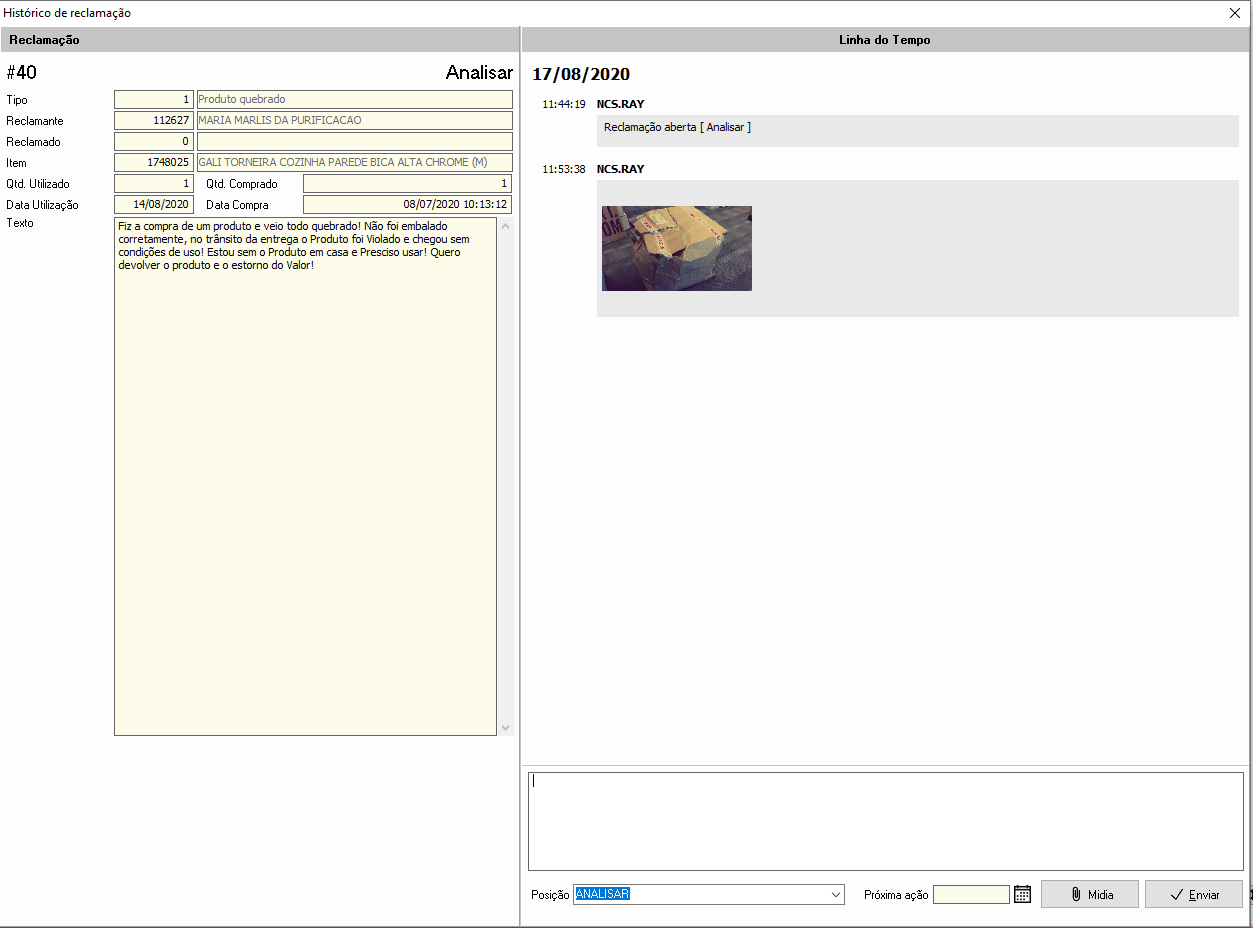Click the Tipo code field with value 1
Viewport: 1253px width, 928px height.
(x=154, y=100)
